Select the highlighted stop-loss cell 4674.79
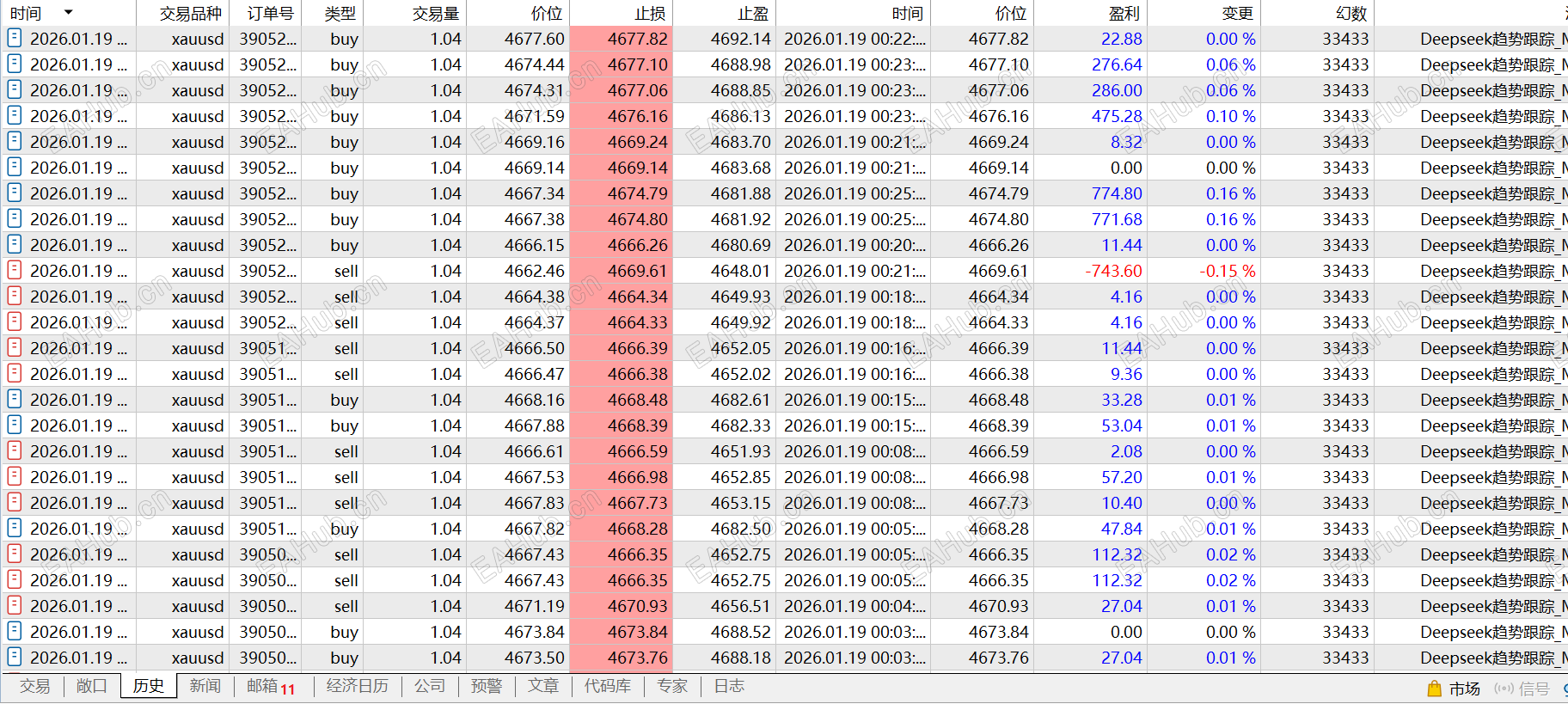The height and width of the screenshot is (704, 1568). pyautogui.click(x=622, y=193)
